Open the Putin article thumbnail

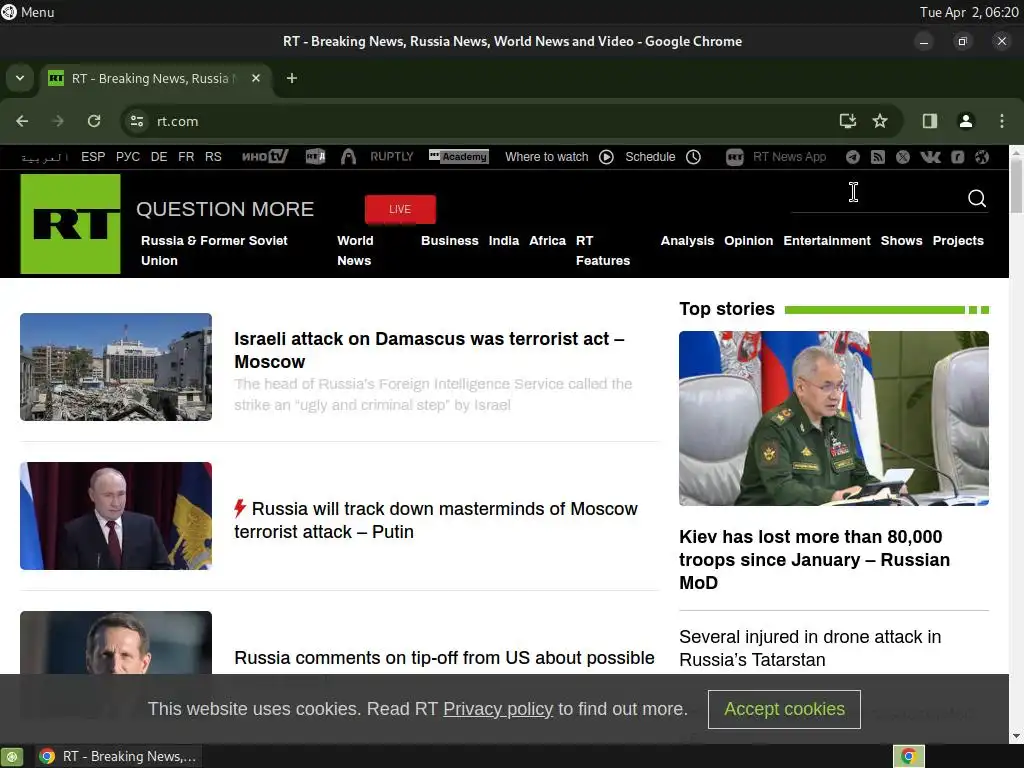116,516
